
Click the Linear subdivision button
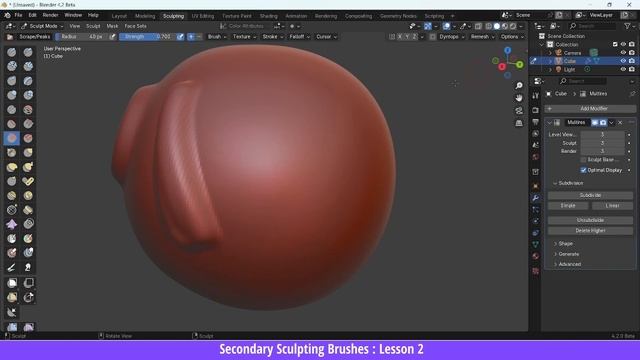pyautogui.click(x=612, y=206)
